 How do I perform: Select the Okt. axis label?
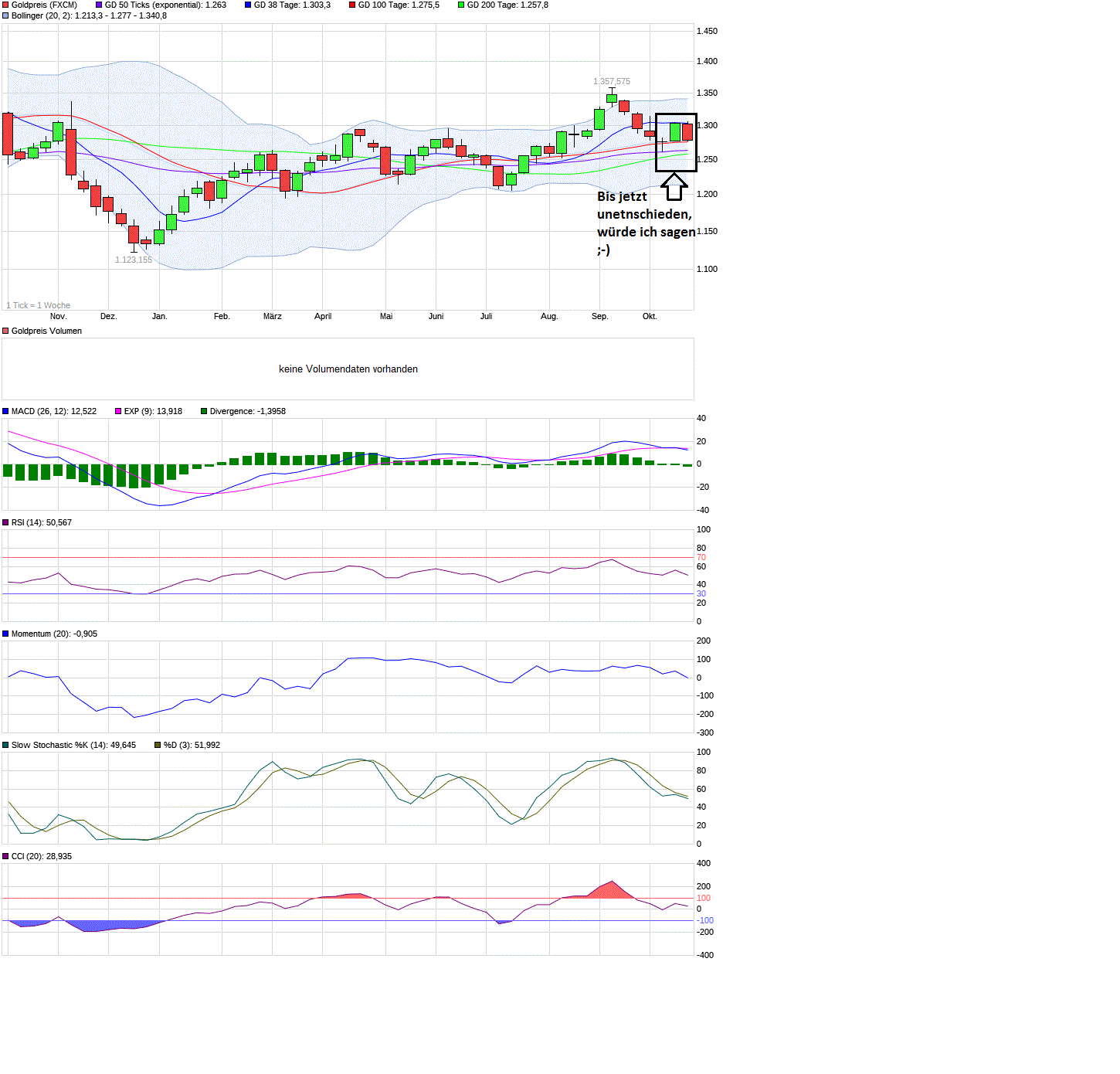[x=650, y=316]
